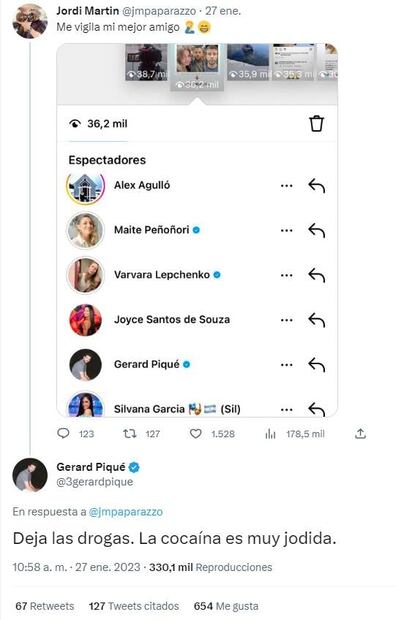This screenshot has width=396, height=620.
Task: Click reply arrow beside Alex Agulló
Action: [316, 185]
